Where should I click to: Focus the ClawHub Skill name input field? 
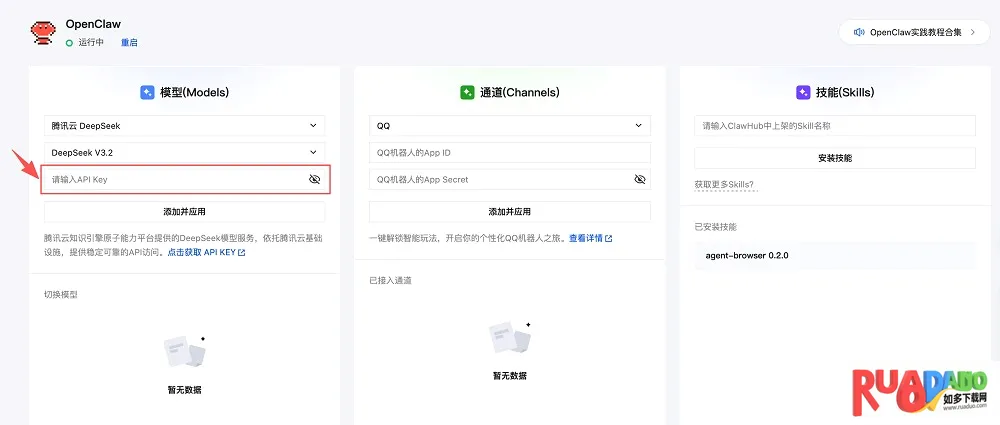pyautogui.click(x=835, y=126)
